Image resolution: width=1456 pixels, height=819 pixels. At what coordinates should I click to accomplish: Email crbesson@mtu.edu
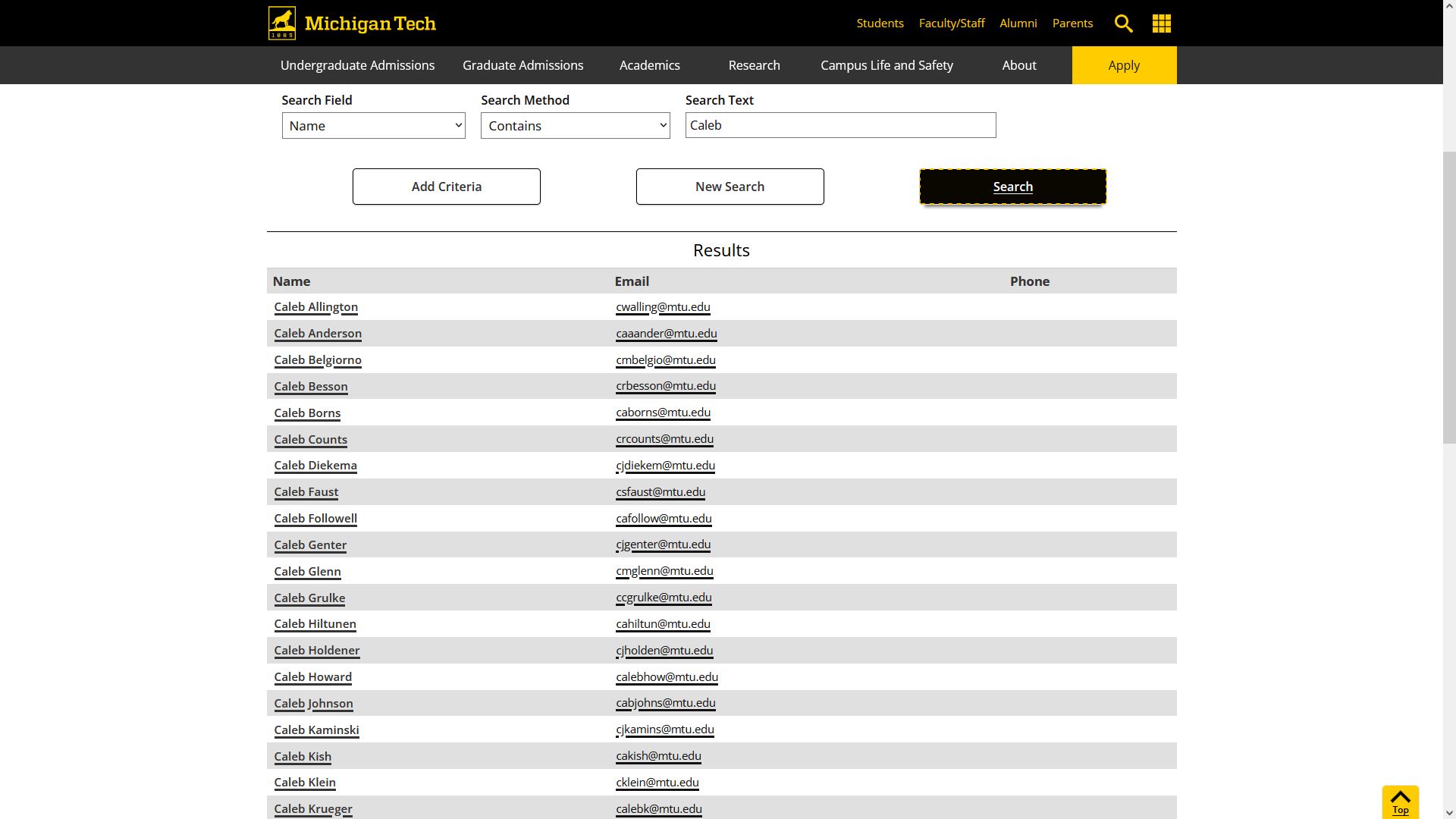click(x=666, y=386)
